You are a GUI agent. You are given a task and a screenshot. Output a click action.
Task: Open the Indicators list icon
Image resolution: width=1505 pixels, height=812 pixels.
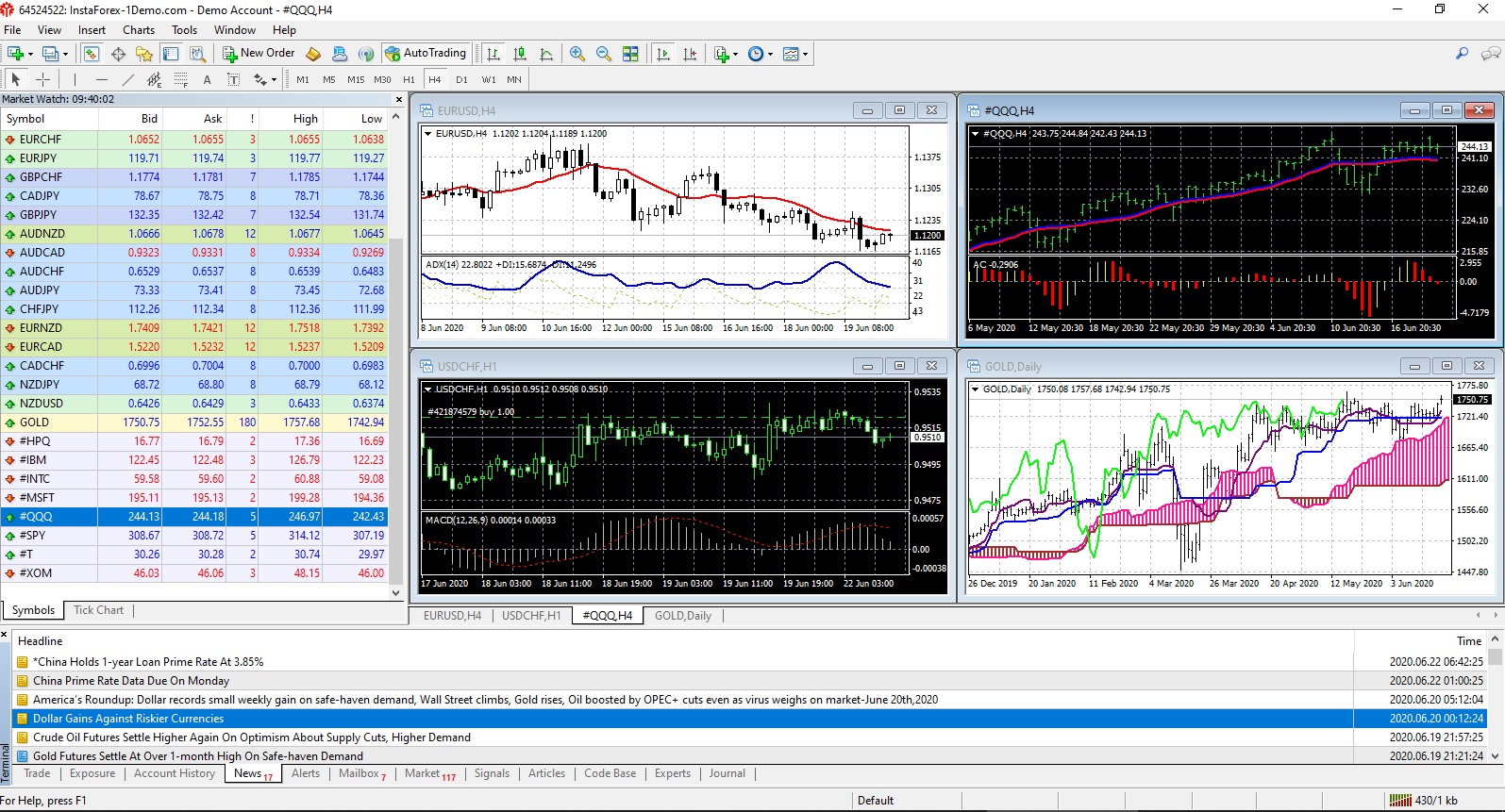tap(722, 54)
